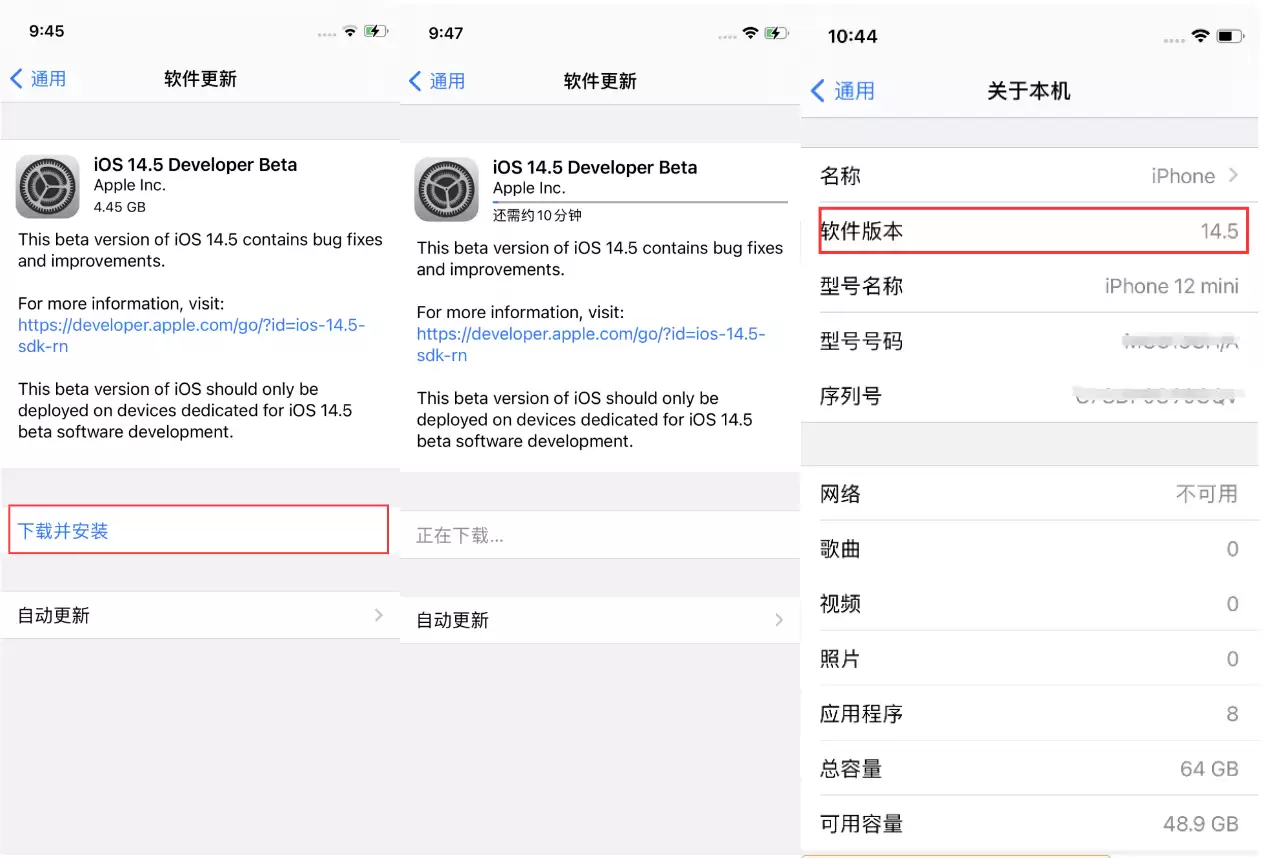Viewport: 1263px width, 858px height.
Task: Tap 自动更新 label in 9:45 screenshot
Action: (x=54, y=615)
